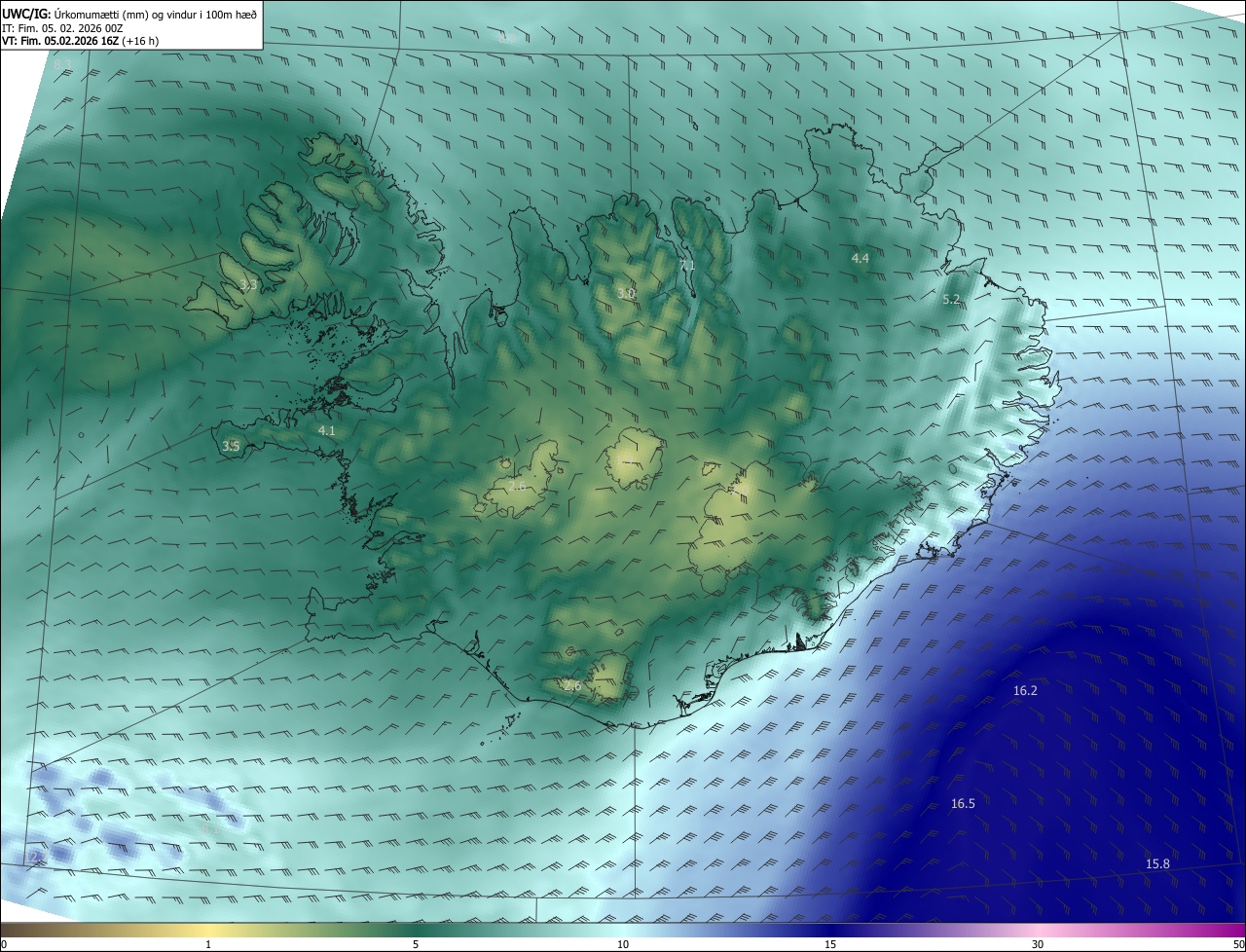Click the 7.1 value label on the map
This screenshot has height=952, width=1246.
click(687, 265)
